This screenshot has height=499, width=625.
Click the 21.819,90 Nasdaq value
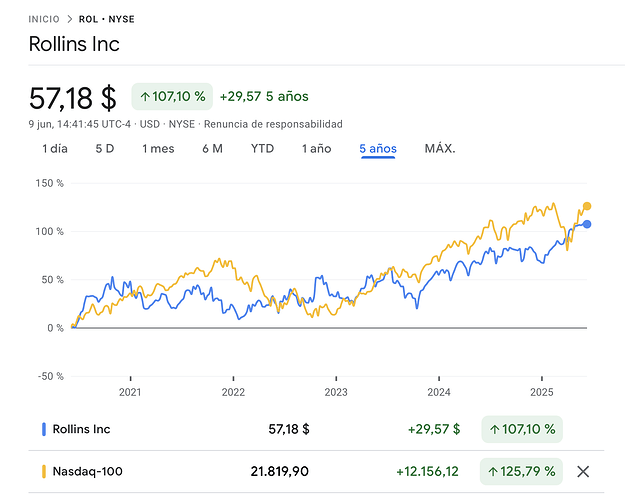pos(279,472)
